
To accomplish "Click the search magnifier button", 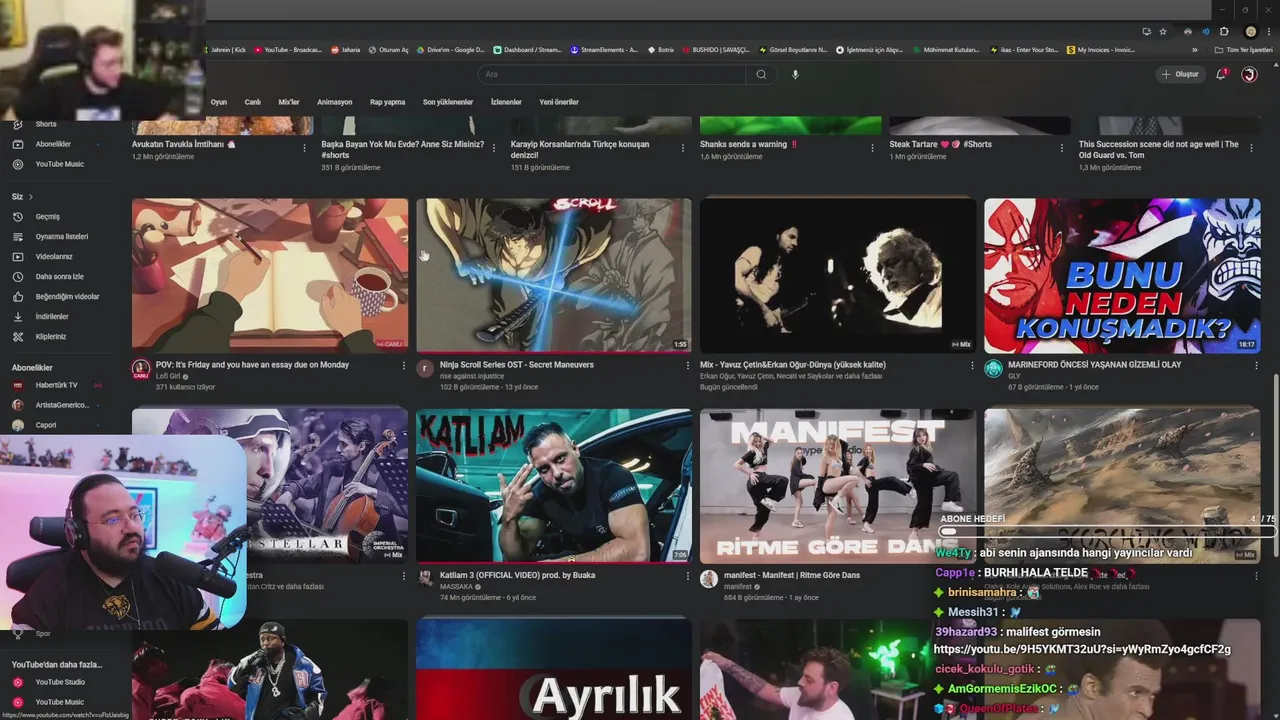I will [761, 74].
